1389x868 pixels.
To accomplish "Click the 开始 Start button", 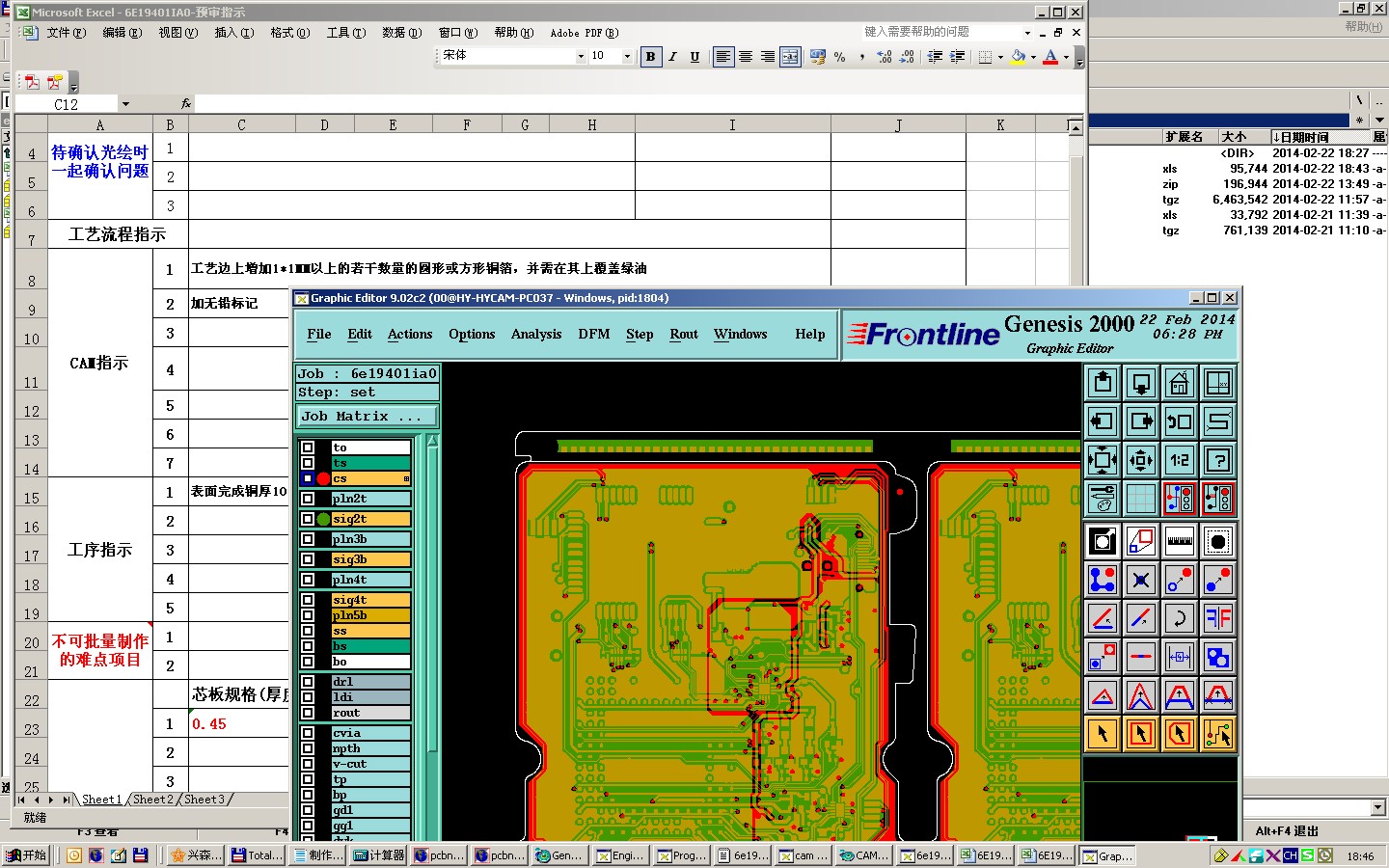I will [x=26, y=855].
